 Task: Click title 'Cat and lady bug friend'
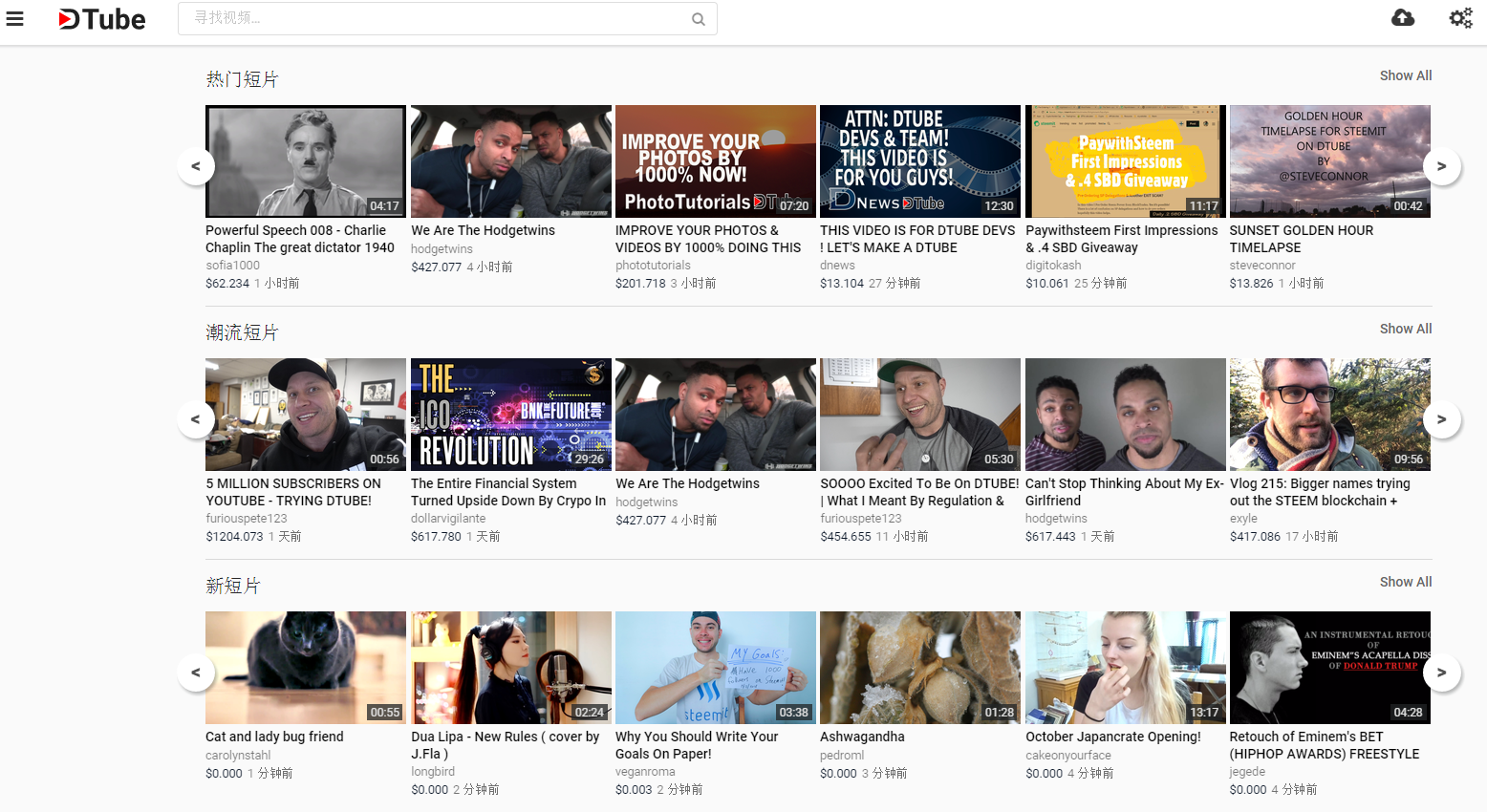[274, 737]
